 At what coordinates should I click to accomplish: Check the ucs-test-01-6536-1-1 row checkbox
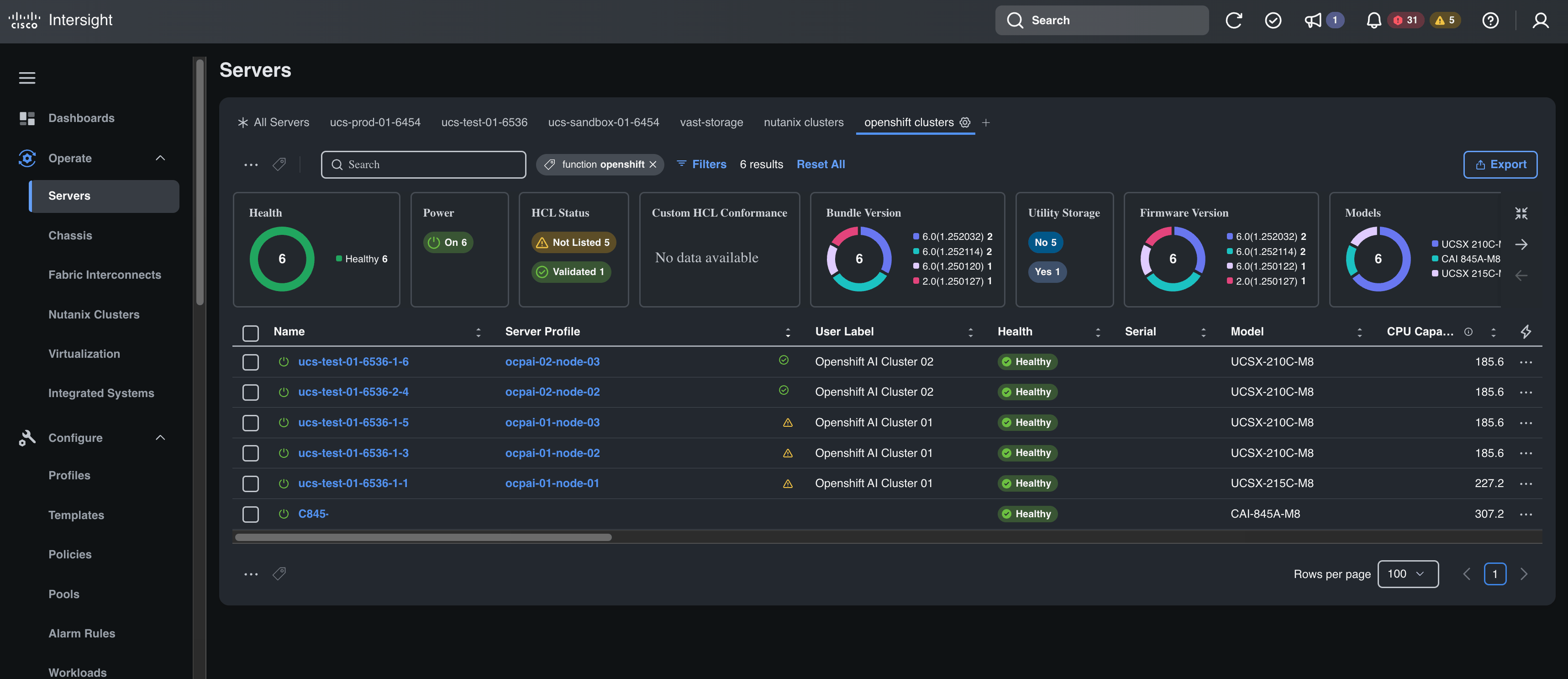[250, 483]
